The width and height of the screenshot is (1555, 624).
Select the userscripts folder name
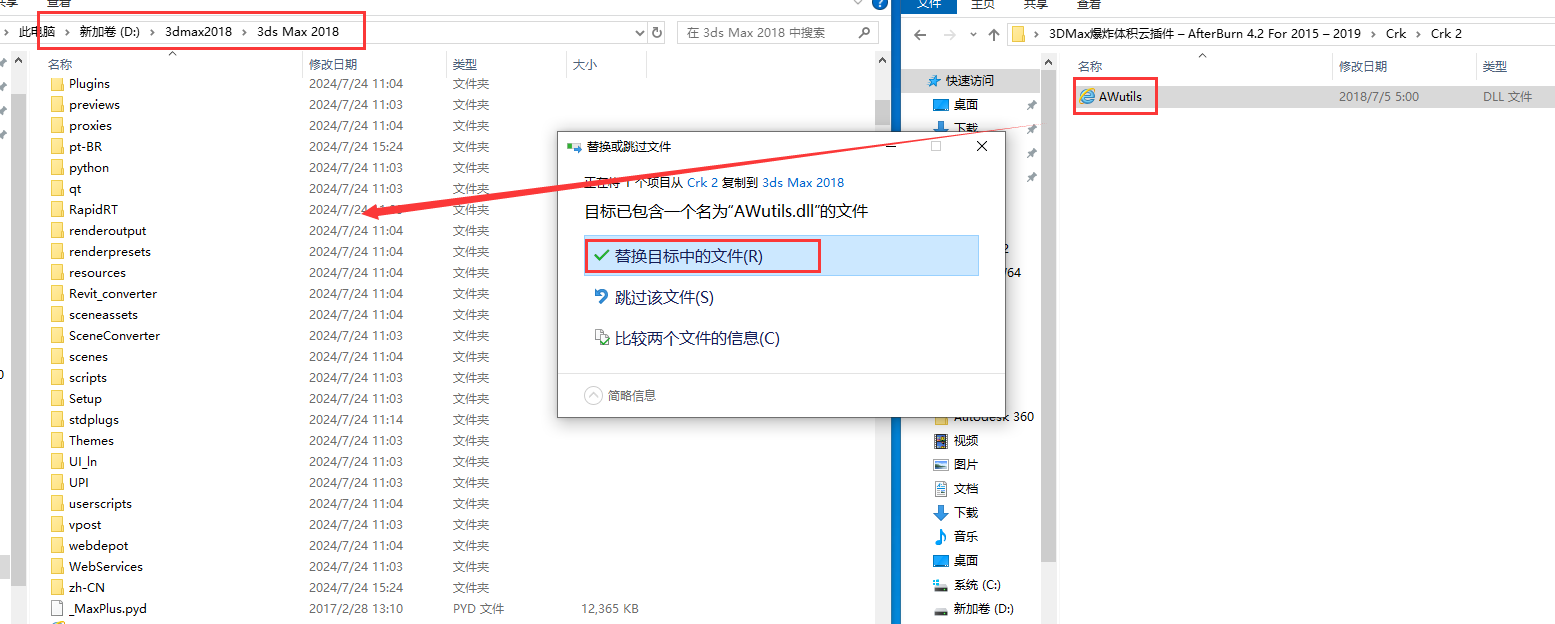point(100,504)
